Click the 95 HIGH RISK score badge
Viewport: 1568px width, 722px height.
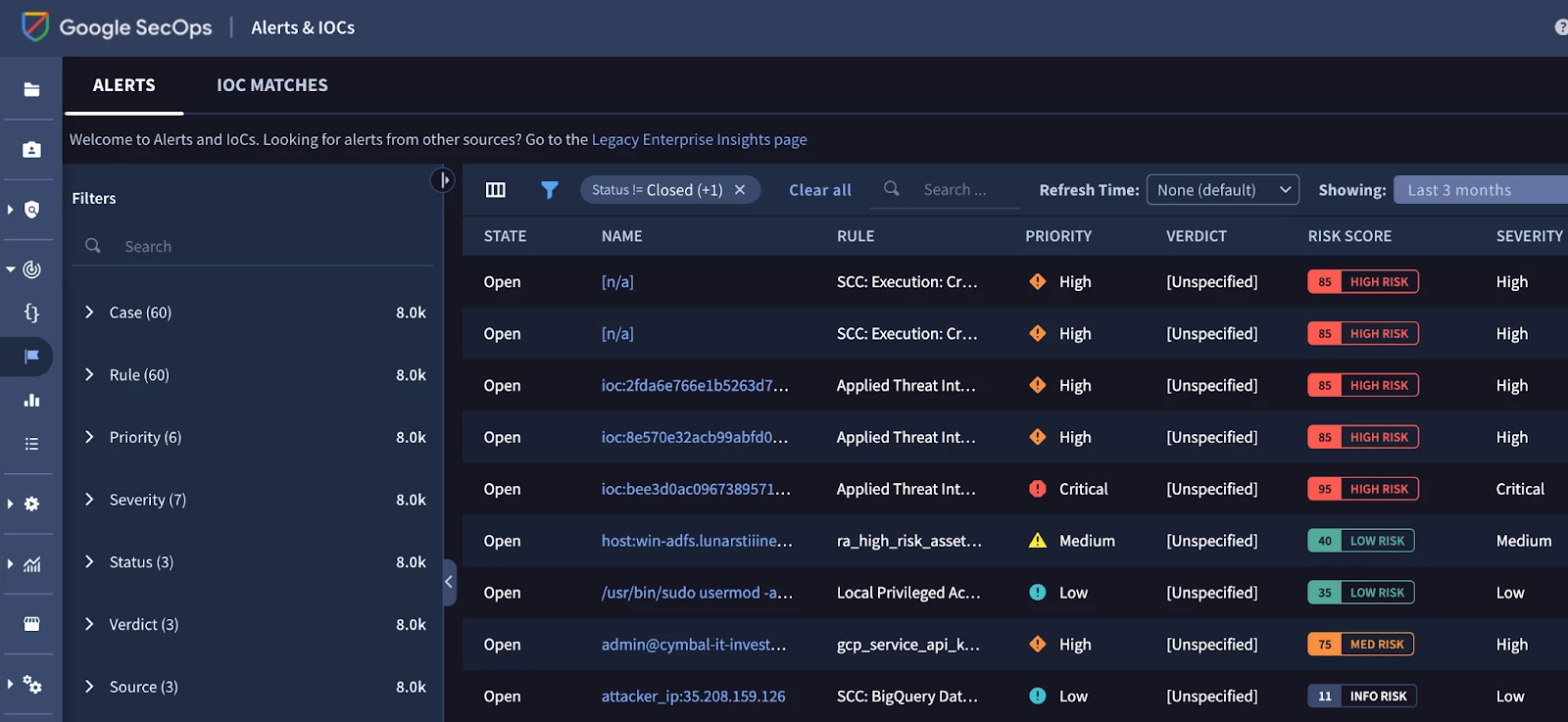tap(1363, 489)
